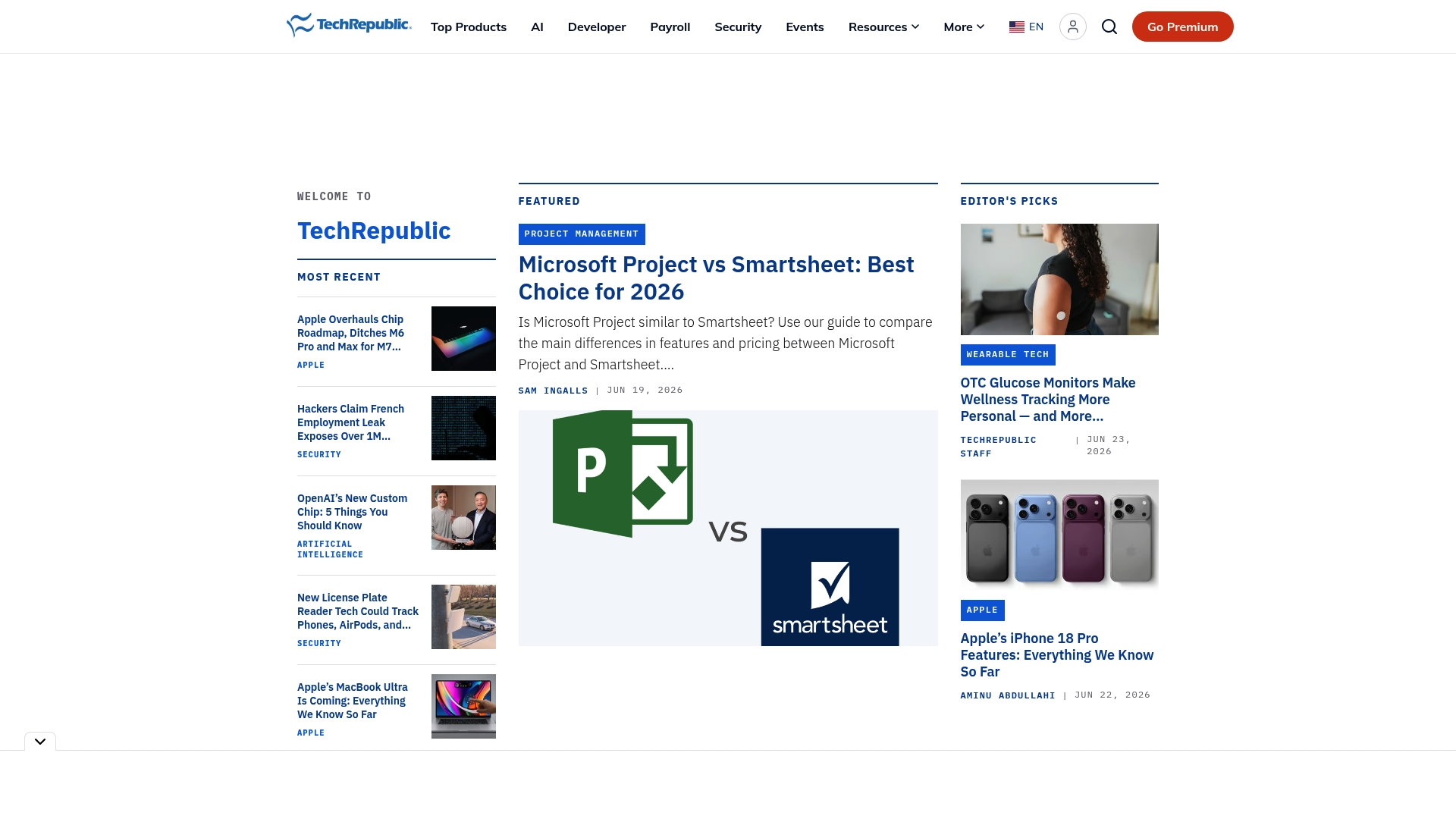Click the Go Premium button
Viewport: 1456px width, 819px height.
point(1182,27)
